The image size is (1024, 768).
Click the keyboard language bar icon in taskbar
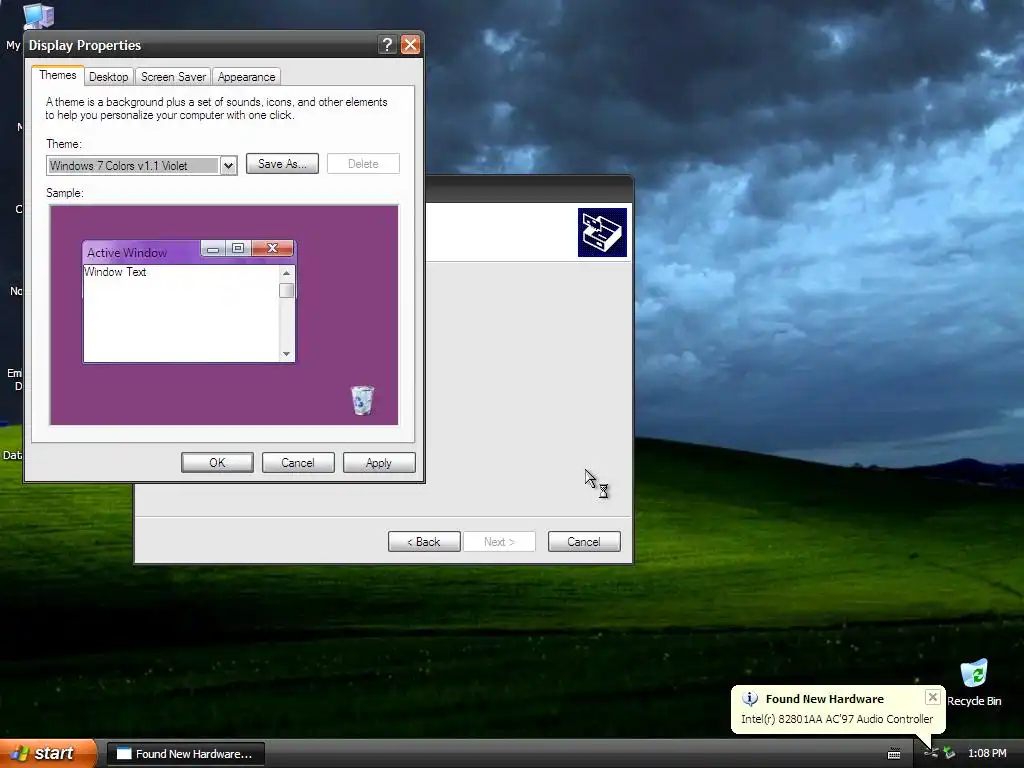(894, 754)
